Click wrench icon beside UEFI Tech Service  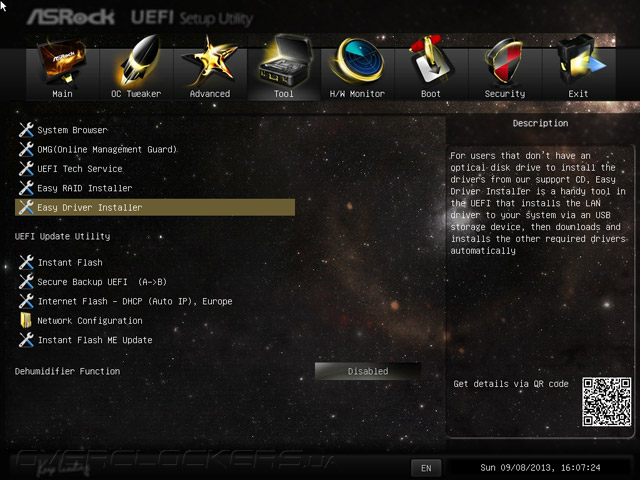[x=26, y=169]
